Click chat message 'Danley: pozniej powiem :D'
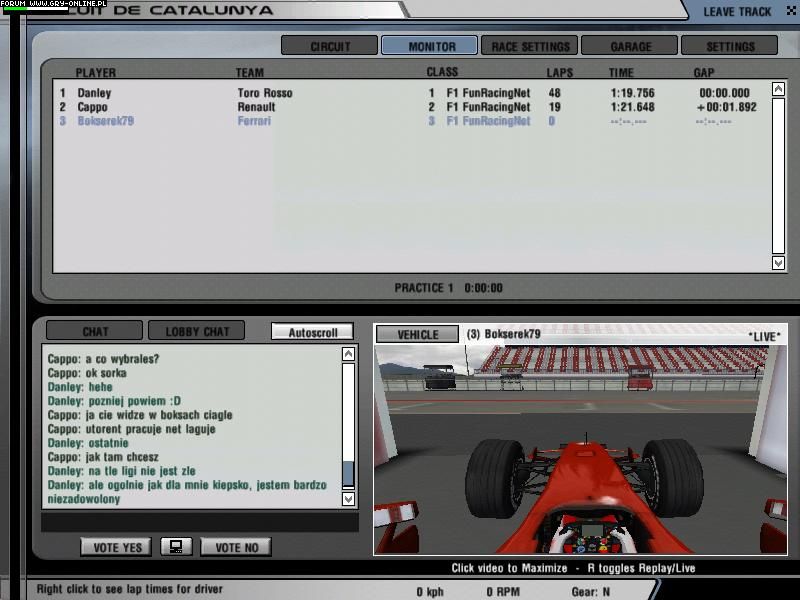Viewport: 800px width, 600px height. 114,401
